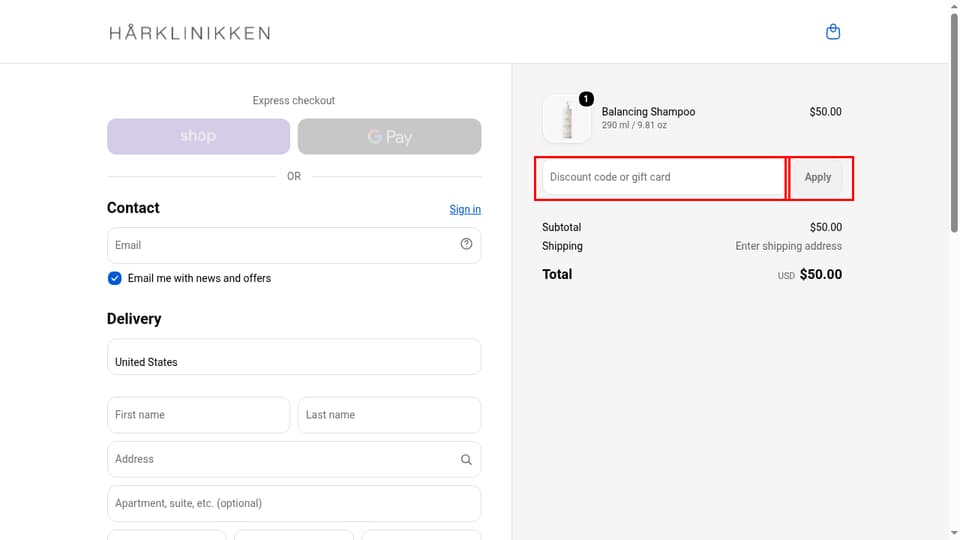Screen dimensions: 960x540
Task: Click the Balancing Shampoo product thumbnail
Action: pos(567,118)
